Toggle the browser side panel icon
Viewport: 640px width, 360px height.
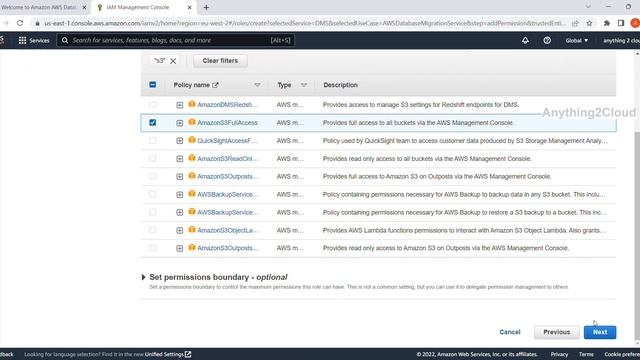tap(621, 23)
